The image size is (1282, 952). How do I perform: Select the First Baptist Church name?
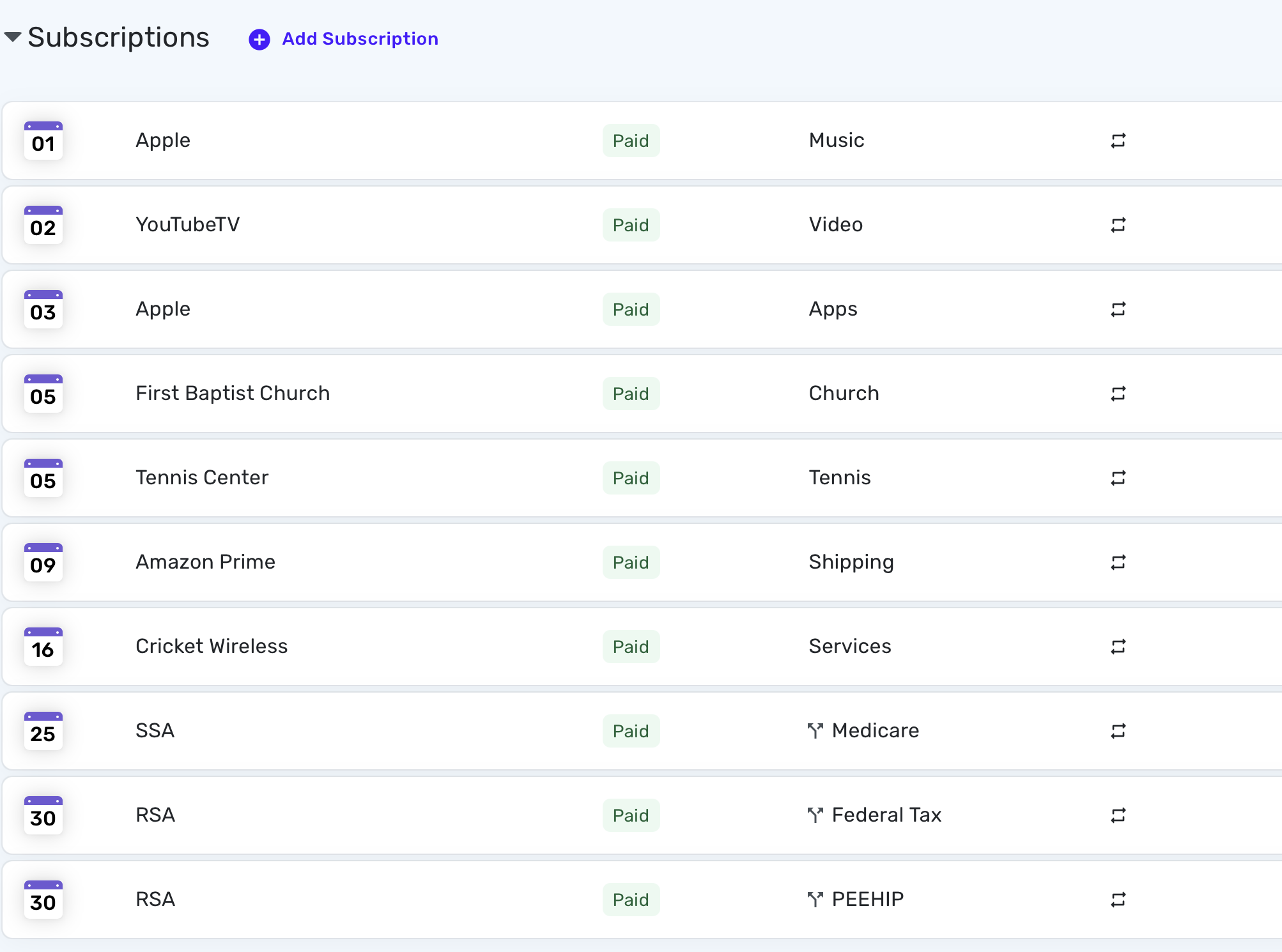[233, 393]
